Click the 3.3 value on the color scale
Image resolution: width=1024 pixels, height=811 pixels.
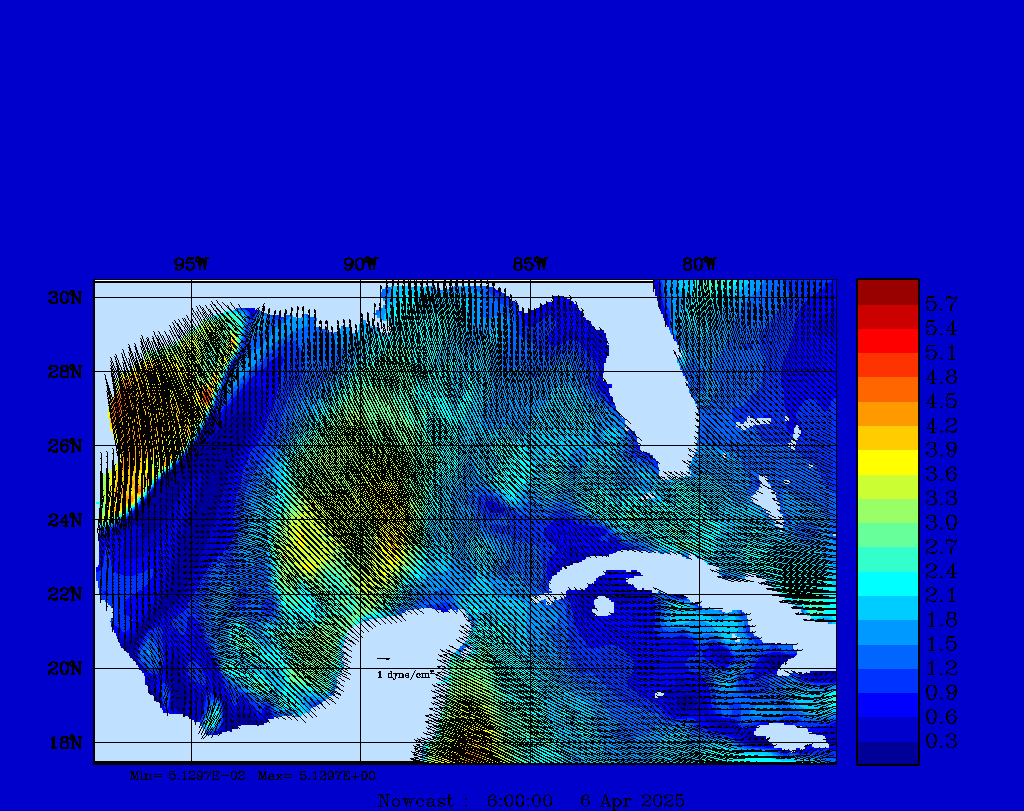(x=941, y=498)
